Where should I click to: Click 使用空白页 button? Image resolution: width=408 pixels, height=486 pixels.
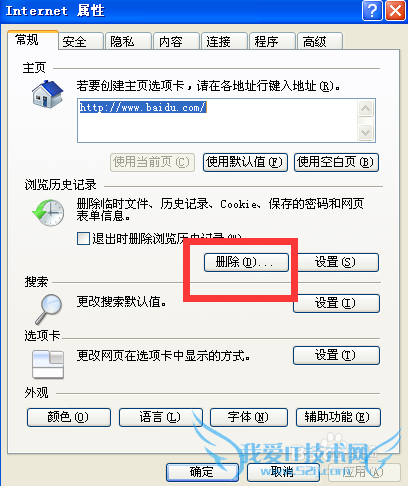click(x=336, y=162)
